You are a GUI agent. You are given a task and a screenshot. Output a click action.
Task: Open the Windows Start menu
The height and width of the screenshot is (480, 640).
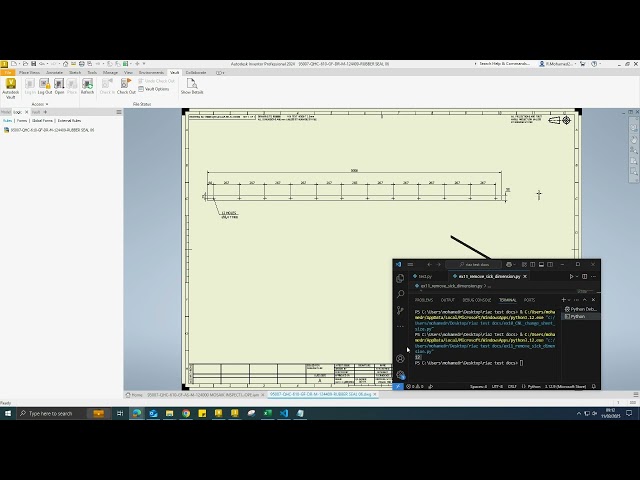[x=8, y=413]
